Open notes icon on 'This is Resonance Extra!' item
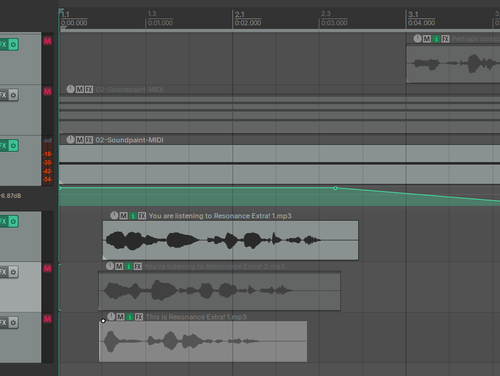The height and width of the screenshot is (376, 500). pos(130,317)
